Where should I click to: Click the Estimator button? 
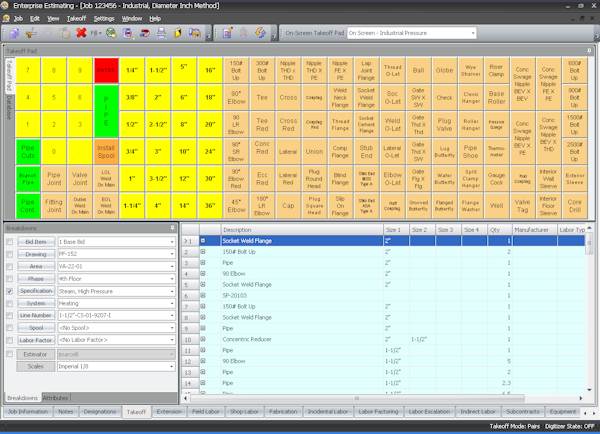(35, 354)
